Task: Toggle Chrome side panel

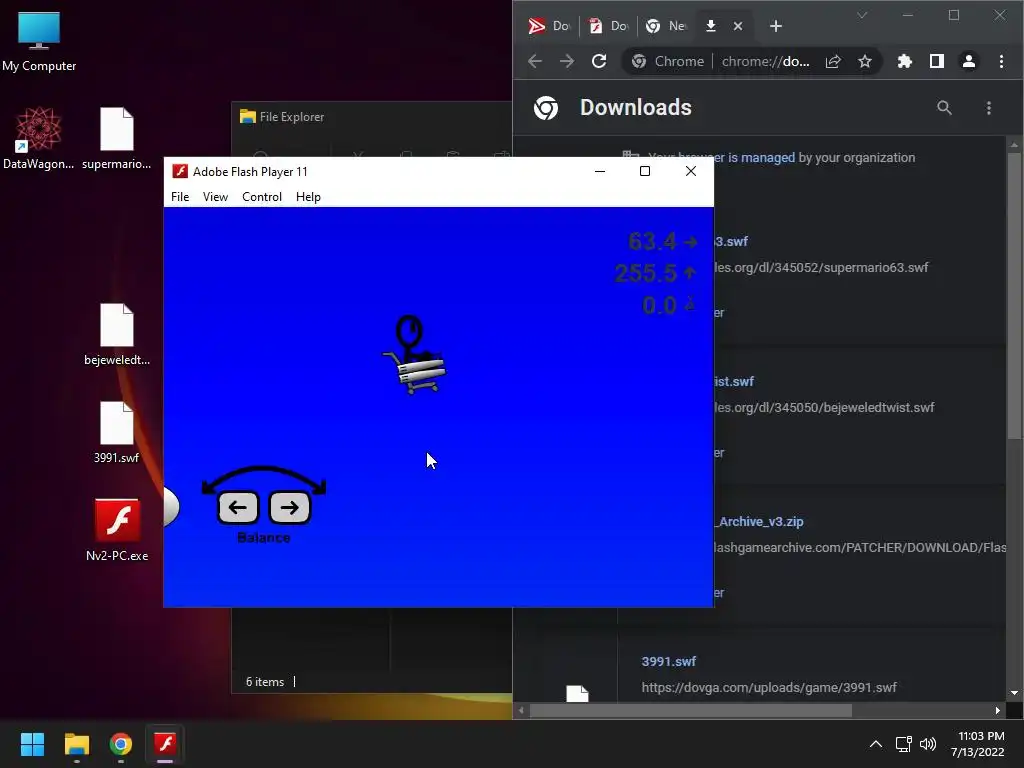Action: pyautogui.click(x=936, y=61)
